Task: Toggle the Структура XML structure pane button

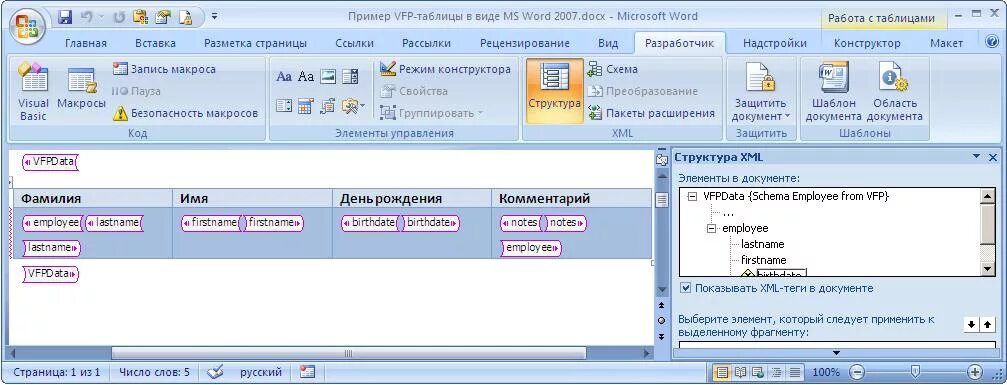Action: [554, 91]
